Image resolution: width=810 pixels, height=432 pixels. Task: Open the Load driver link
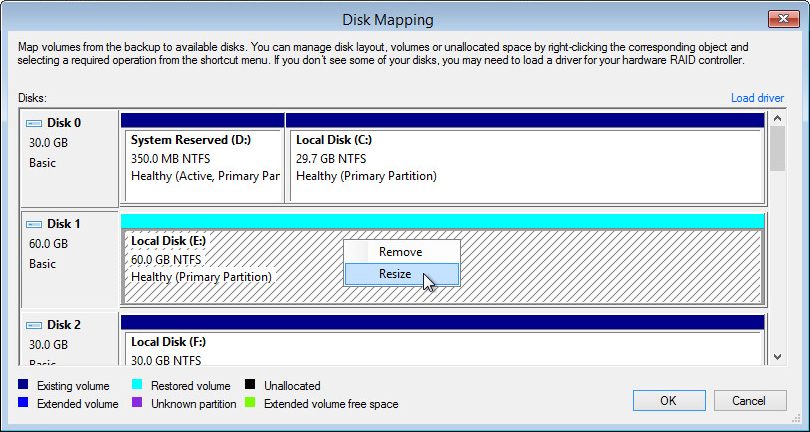pos(758,98)
